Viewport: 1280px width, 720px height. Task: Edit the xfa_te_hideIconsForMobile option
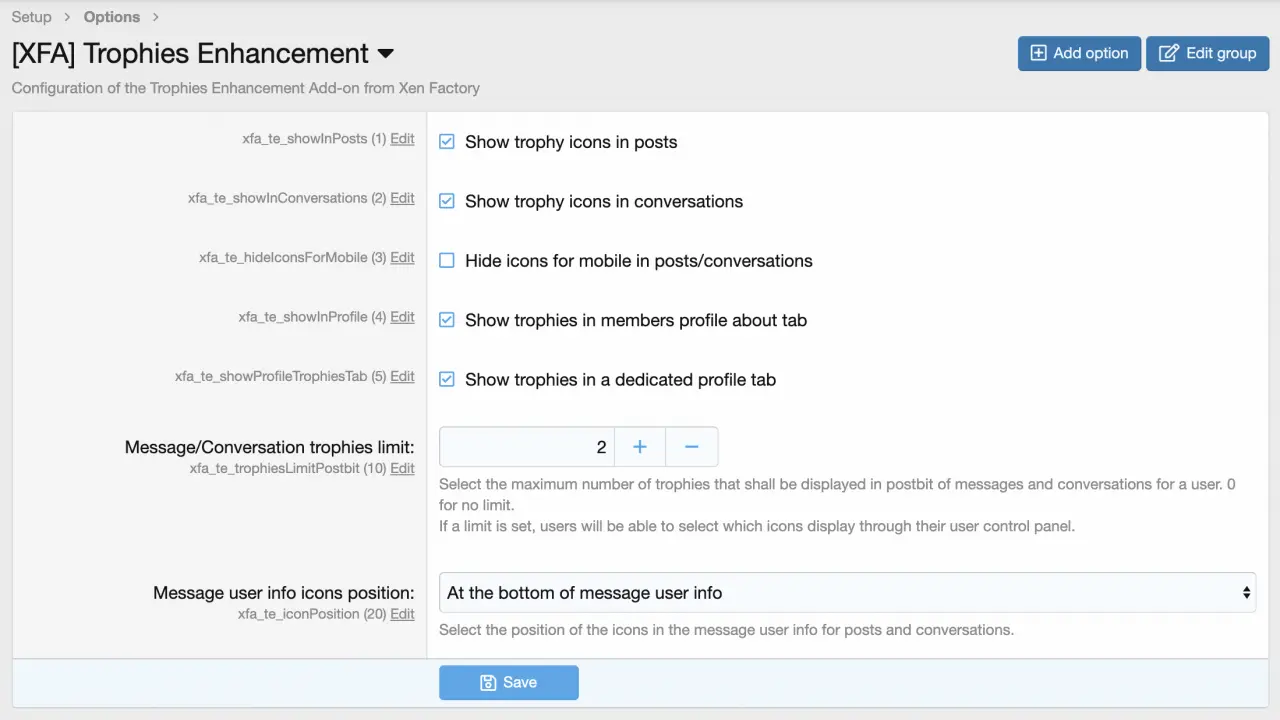pyautogui.click(x=402, y=258)
